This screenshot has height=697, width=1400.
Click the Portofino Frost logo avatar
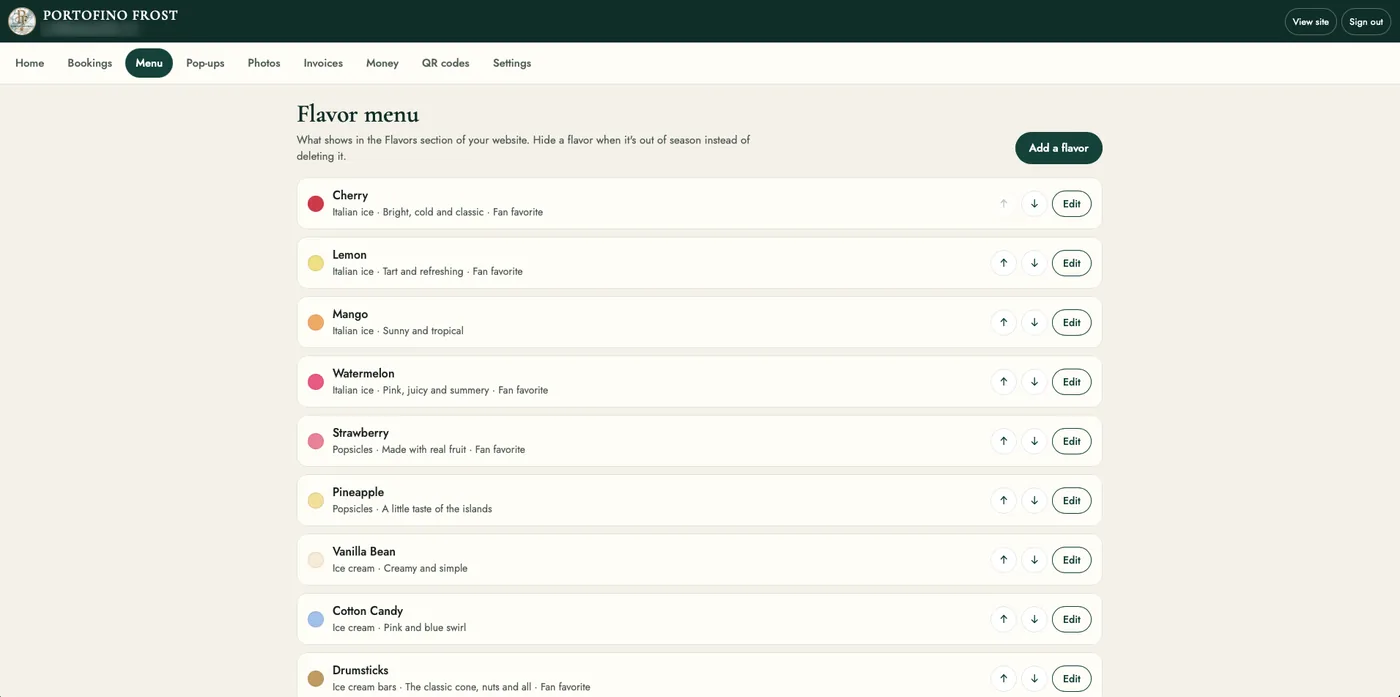(22, 21)
